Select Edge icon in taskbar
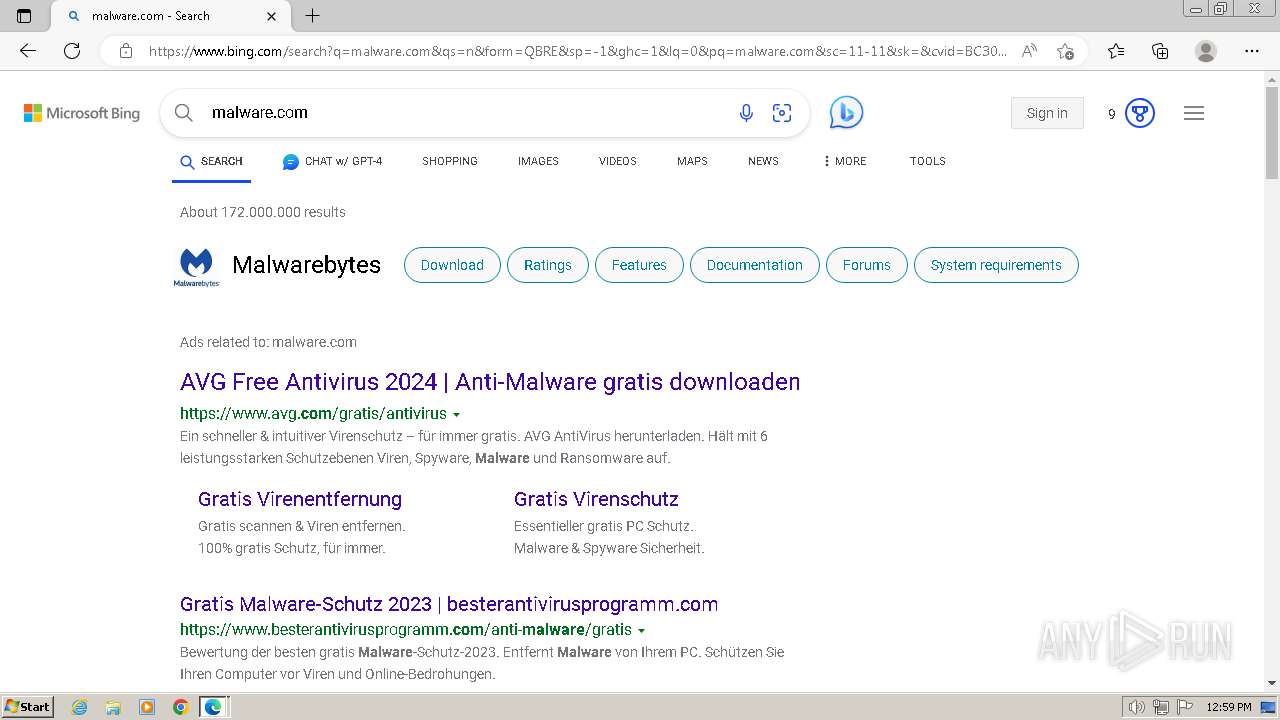The width and height of the screenshot is (1280, 720). [x=213, y=707]
